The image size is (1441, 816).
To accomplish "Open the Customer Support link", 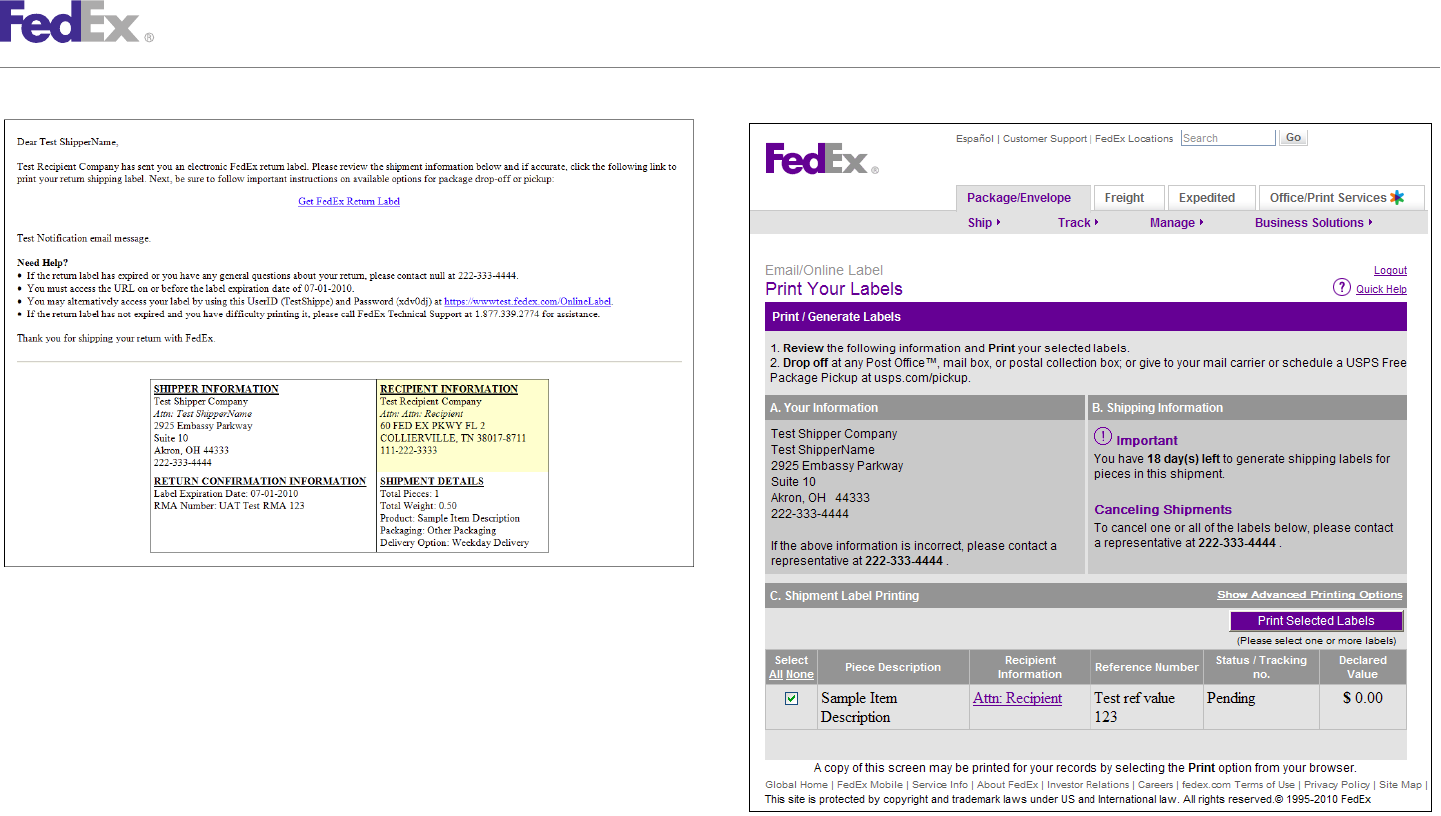I will (1045, 139).
